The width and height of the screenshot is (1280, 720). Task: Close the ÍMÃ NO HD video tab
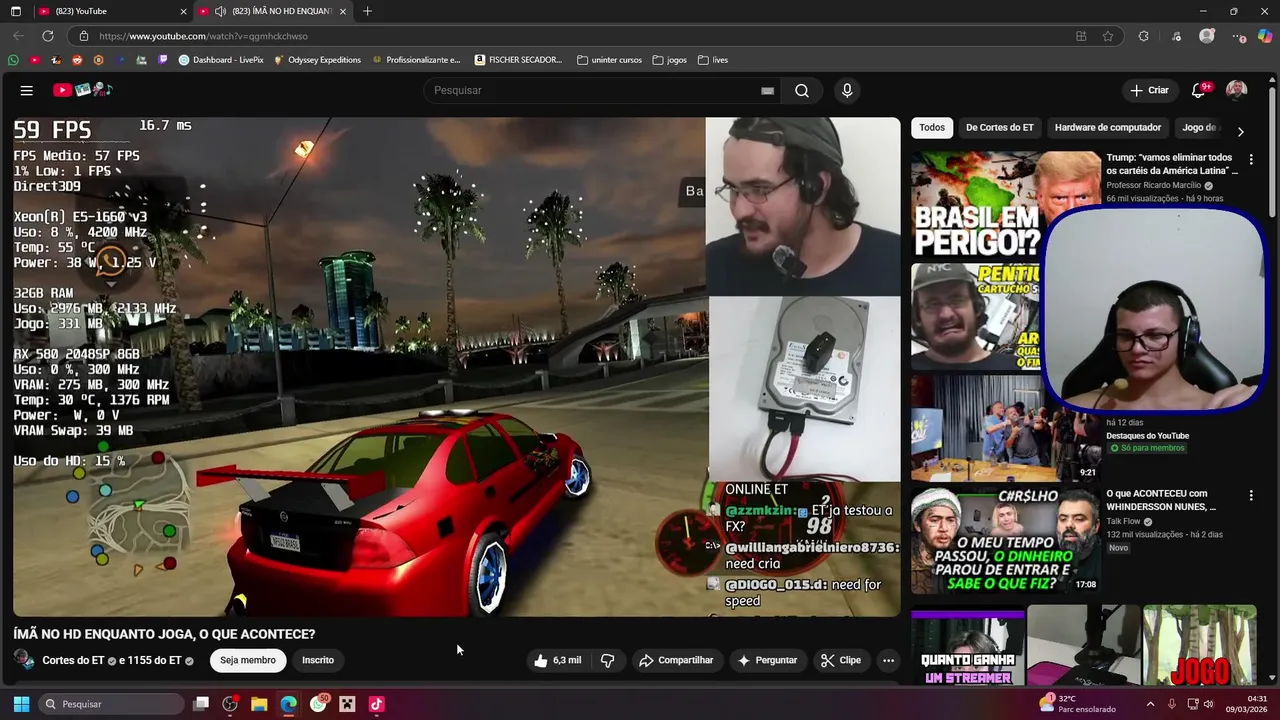pyautogui.click(x=343, y=11)
